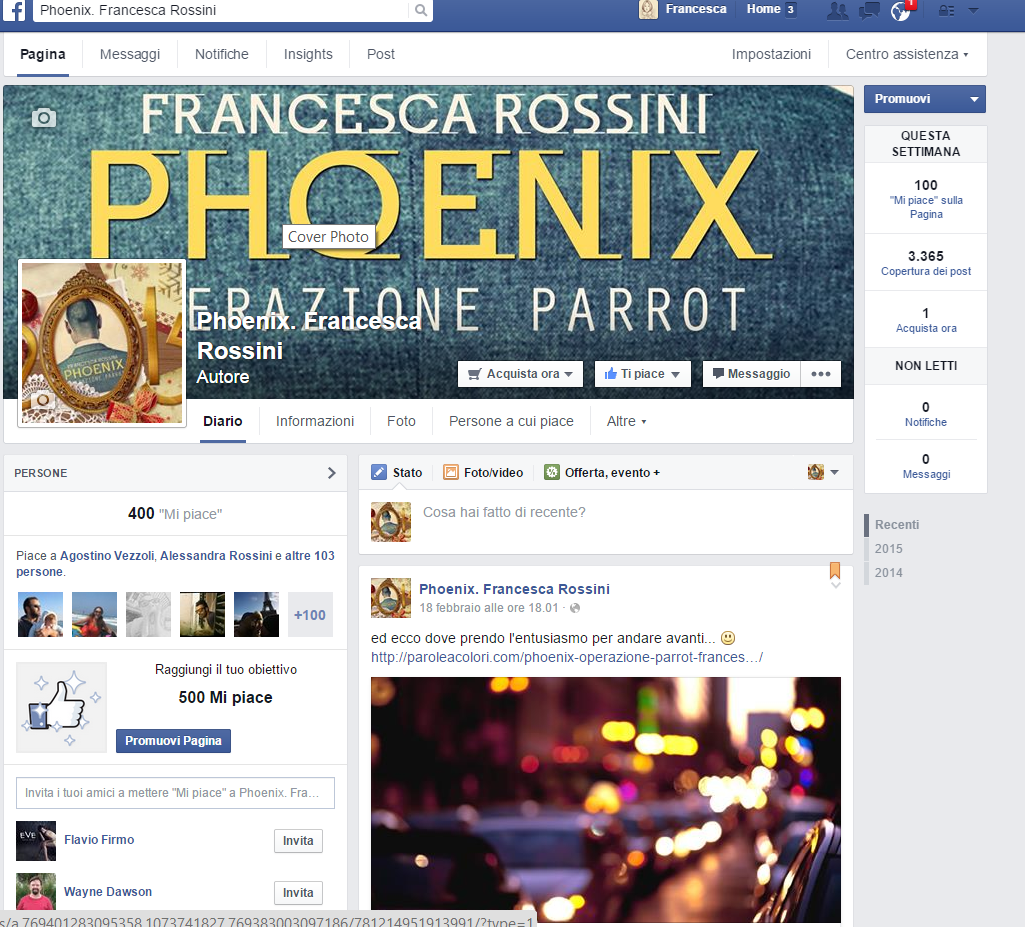1025x927 pixels.
Task: Open Impostazioni settings
Action: click(x=771, y=54)
